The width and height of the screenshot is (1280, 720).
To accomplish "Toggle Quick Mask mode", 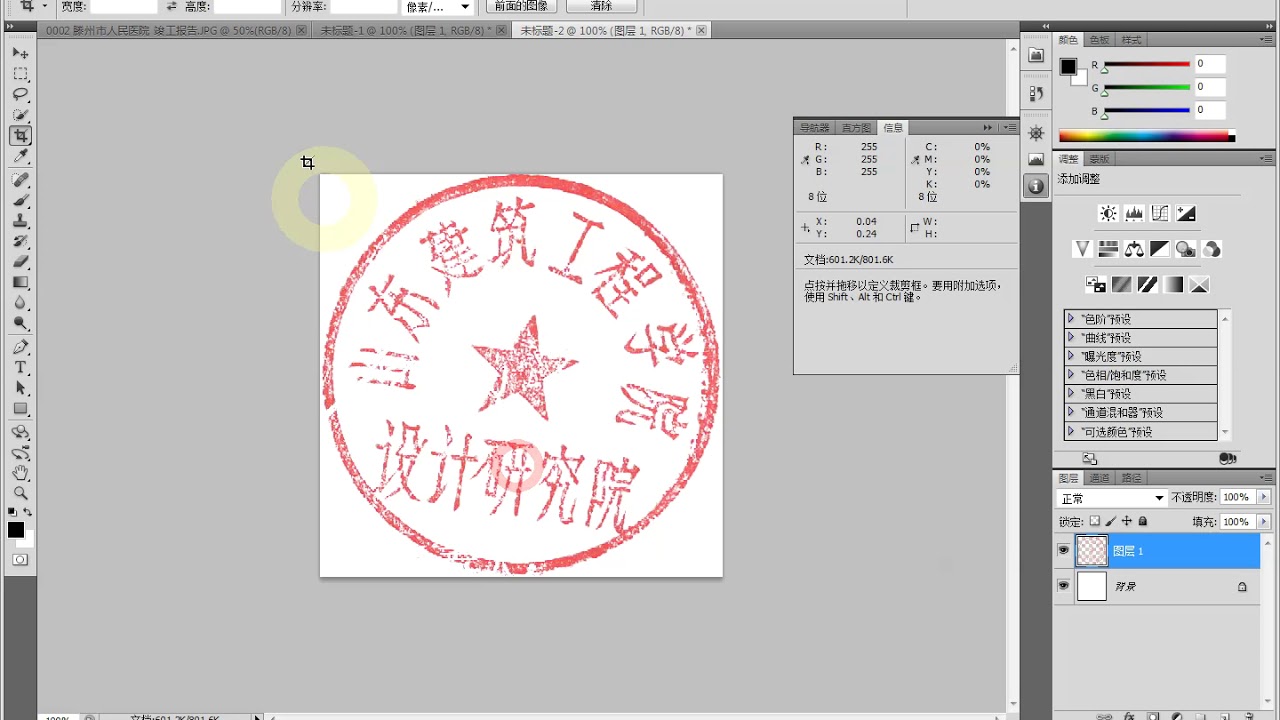I will click(x=20, y=560).
